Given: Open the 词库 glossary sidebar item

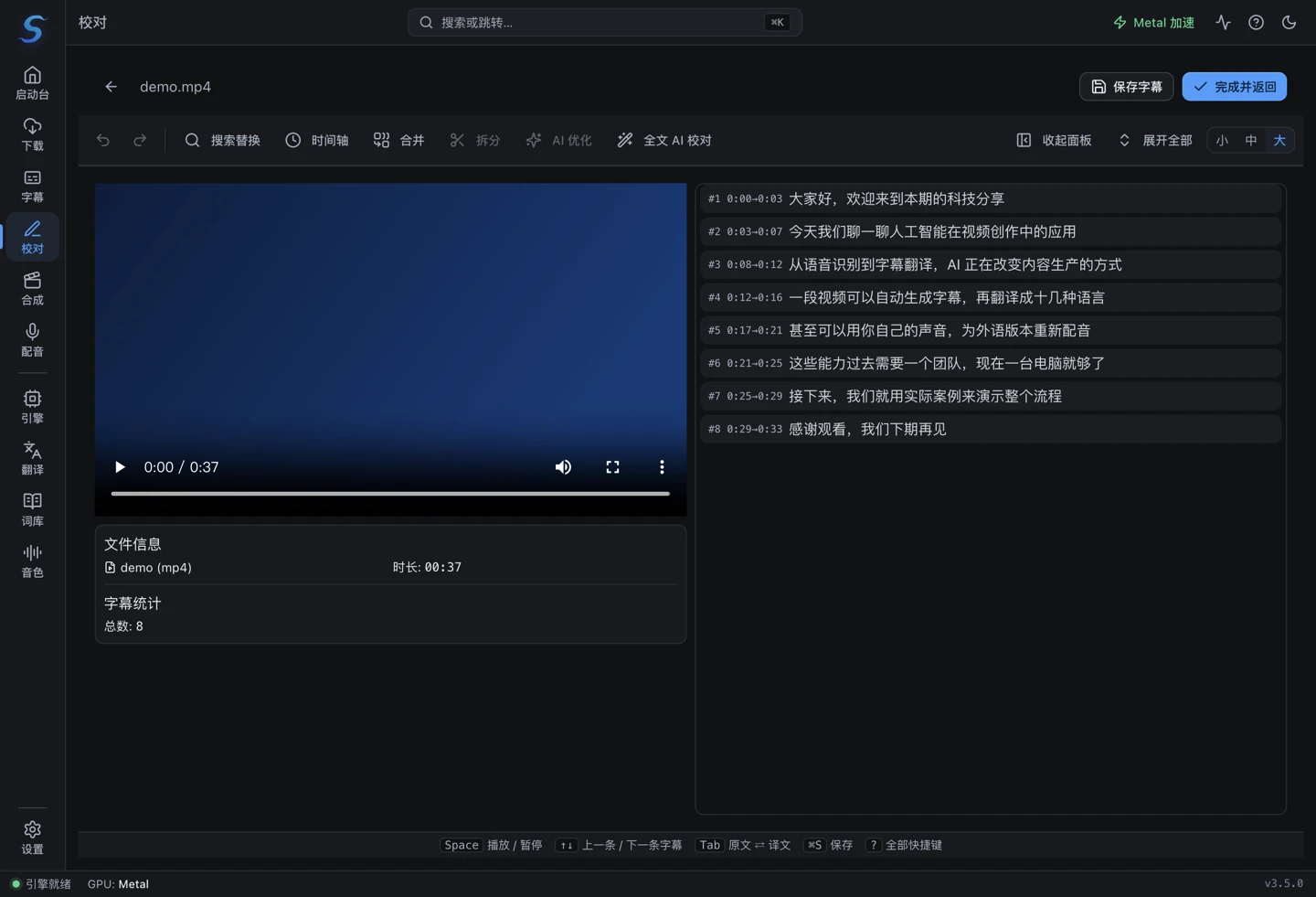Looking at the screenshot, I should (x=32, y=508).
